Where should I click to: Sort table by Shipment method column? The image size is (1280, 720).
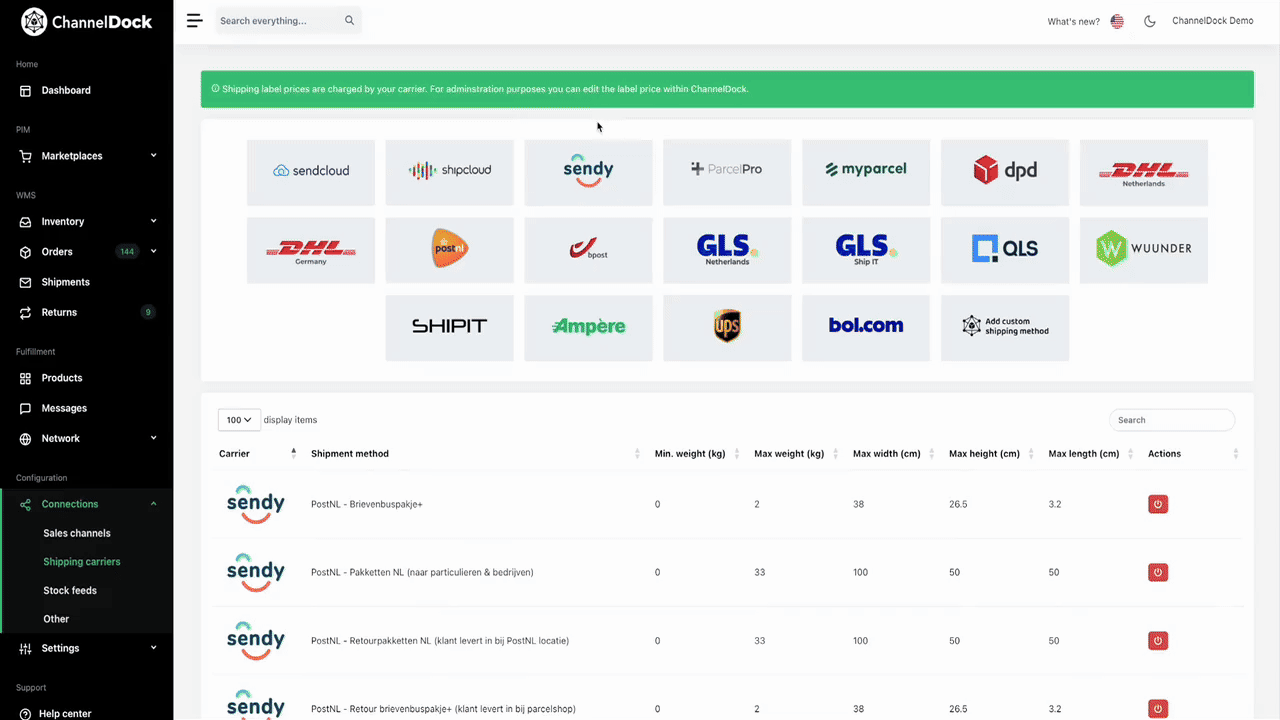(x=475, y=454)
